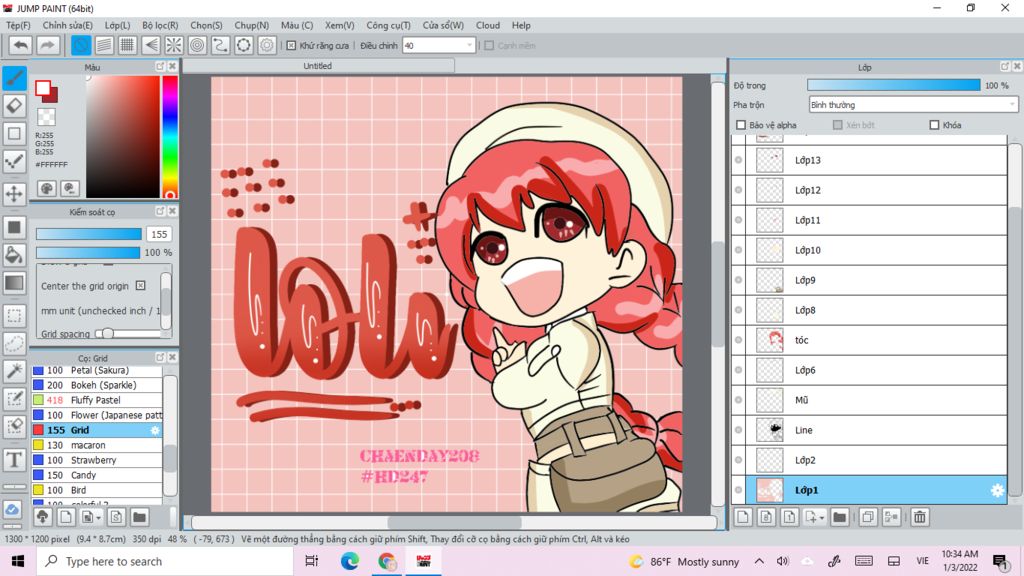The width and height of the screenshot is (1024, 576).
Task: Toggle visibility of tóc layer
Action: click(739, 340)
